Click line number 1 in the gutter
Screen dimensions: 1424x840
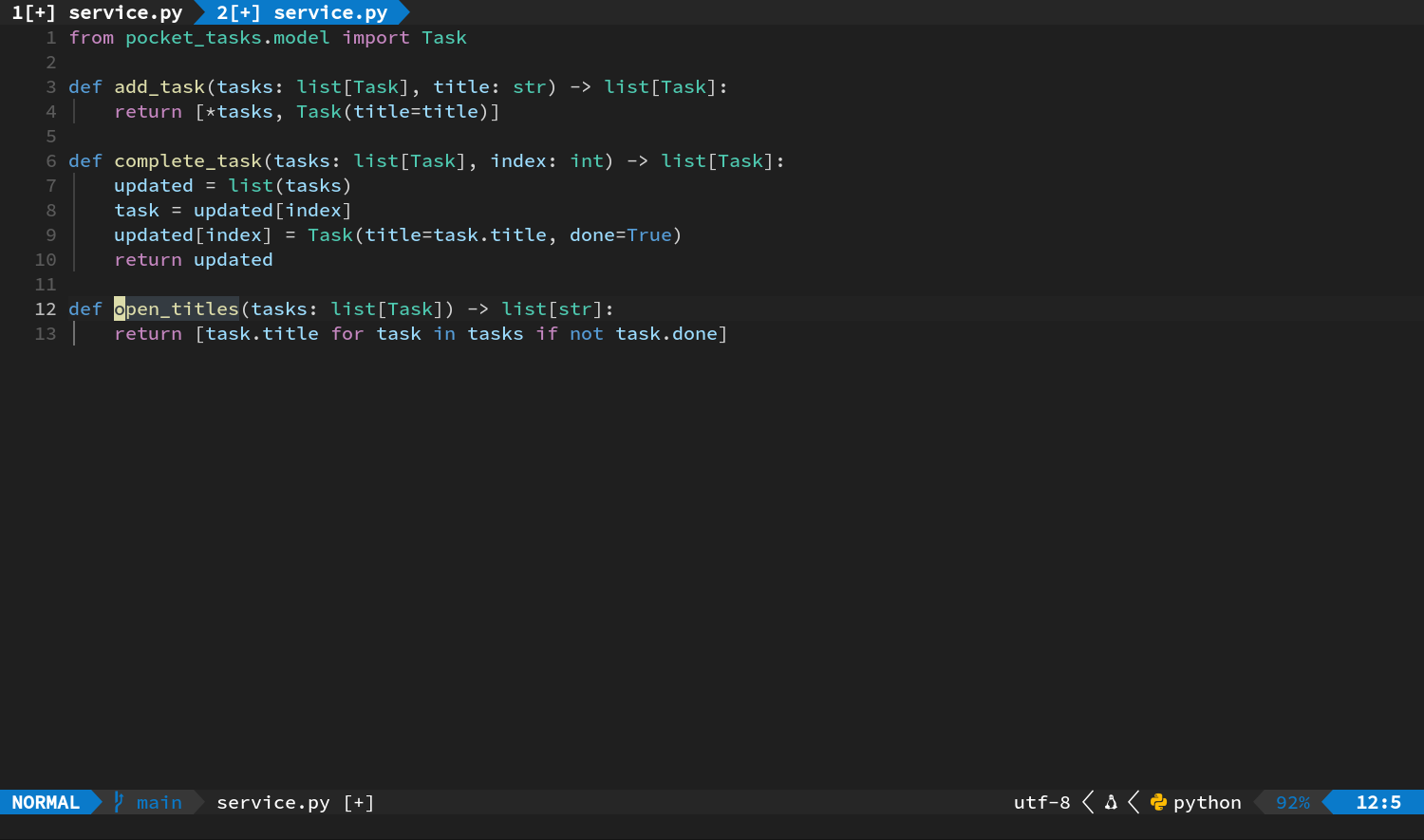click(51, 37)
